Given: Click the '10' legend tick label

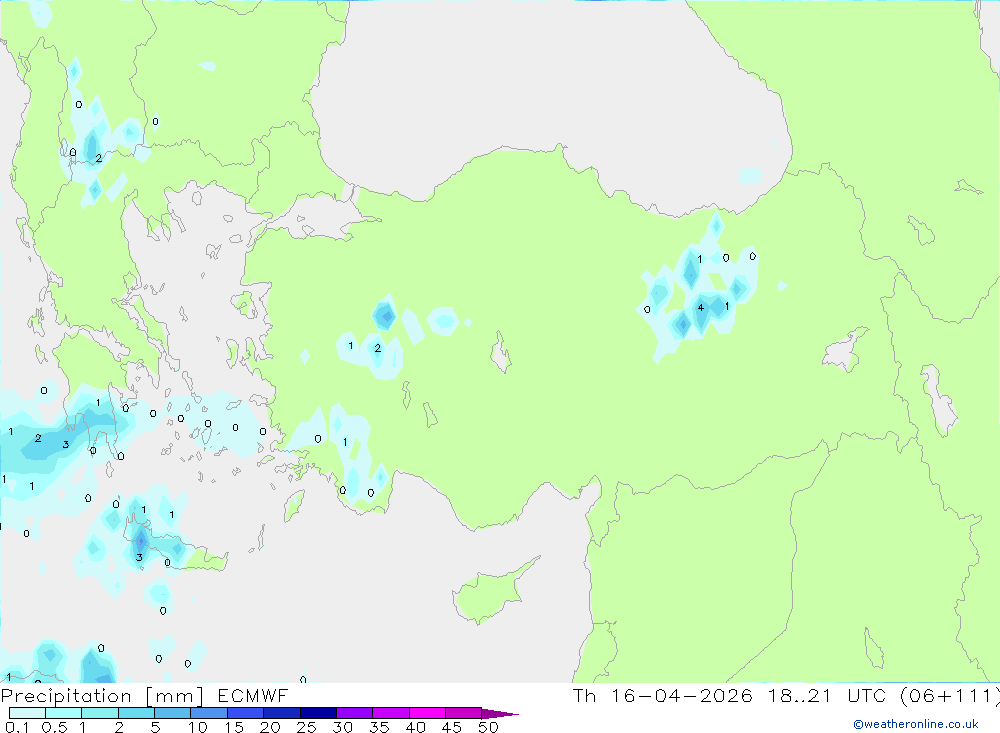Looking at the screenshot, I should [x=198, y=727].
